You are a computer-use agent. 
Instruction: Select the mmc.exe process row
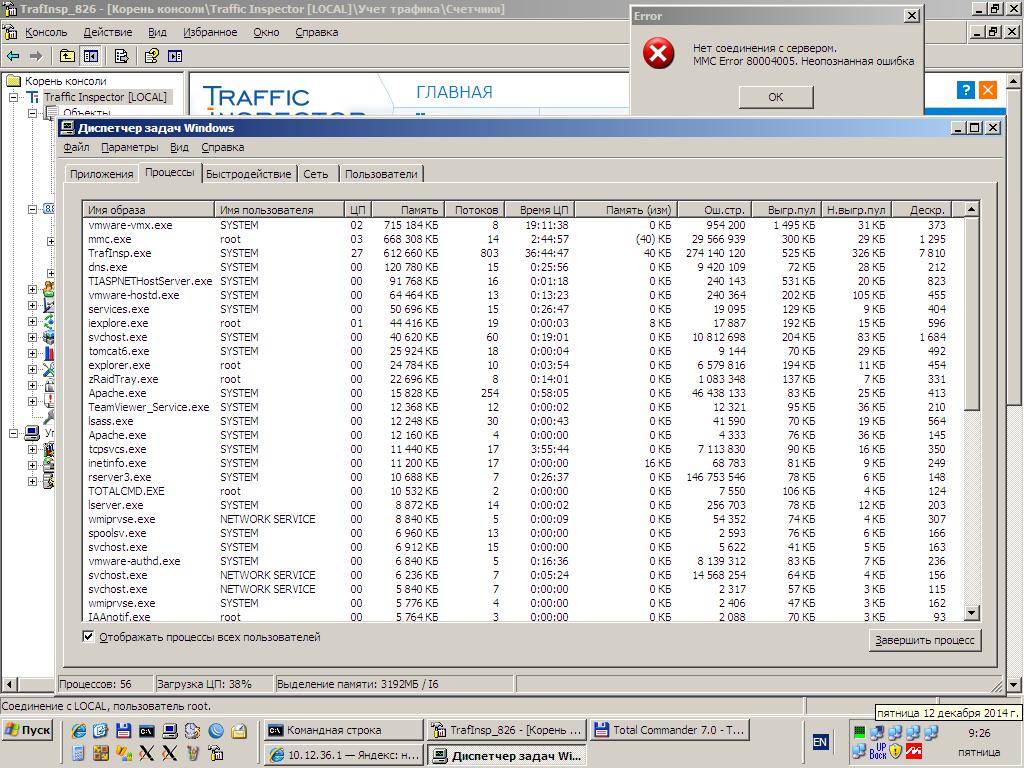pyautogui.click(x=524, y=239)
